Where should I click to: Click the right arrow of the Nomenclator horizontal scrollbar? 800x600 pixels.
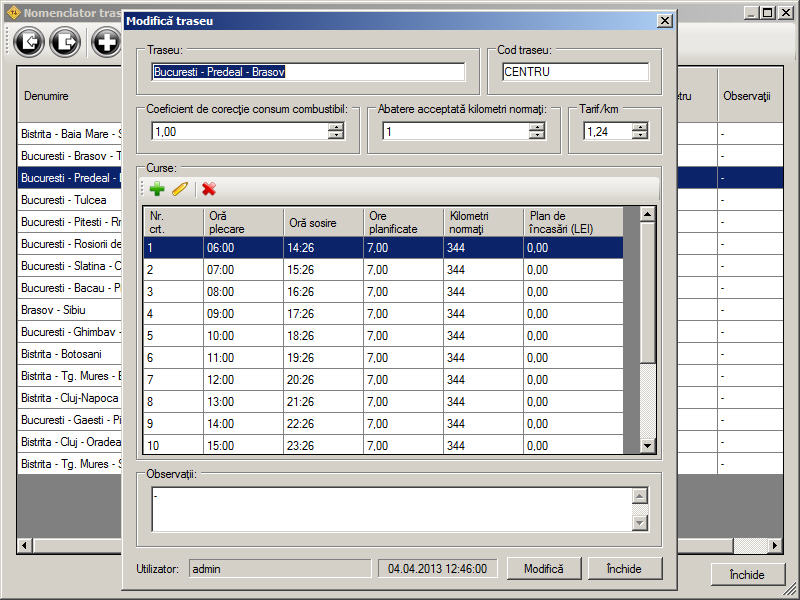(x=775, y=545)
